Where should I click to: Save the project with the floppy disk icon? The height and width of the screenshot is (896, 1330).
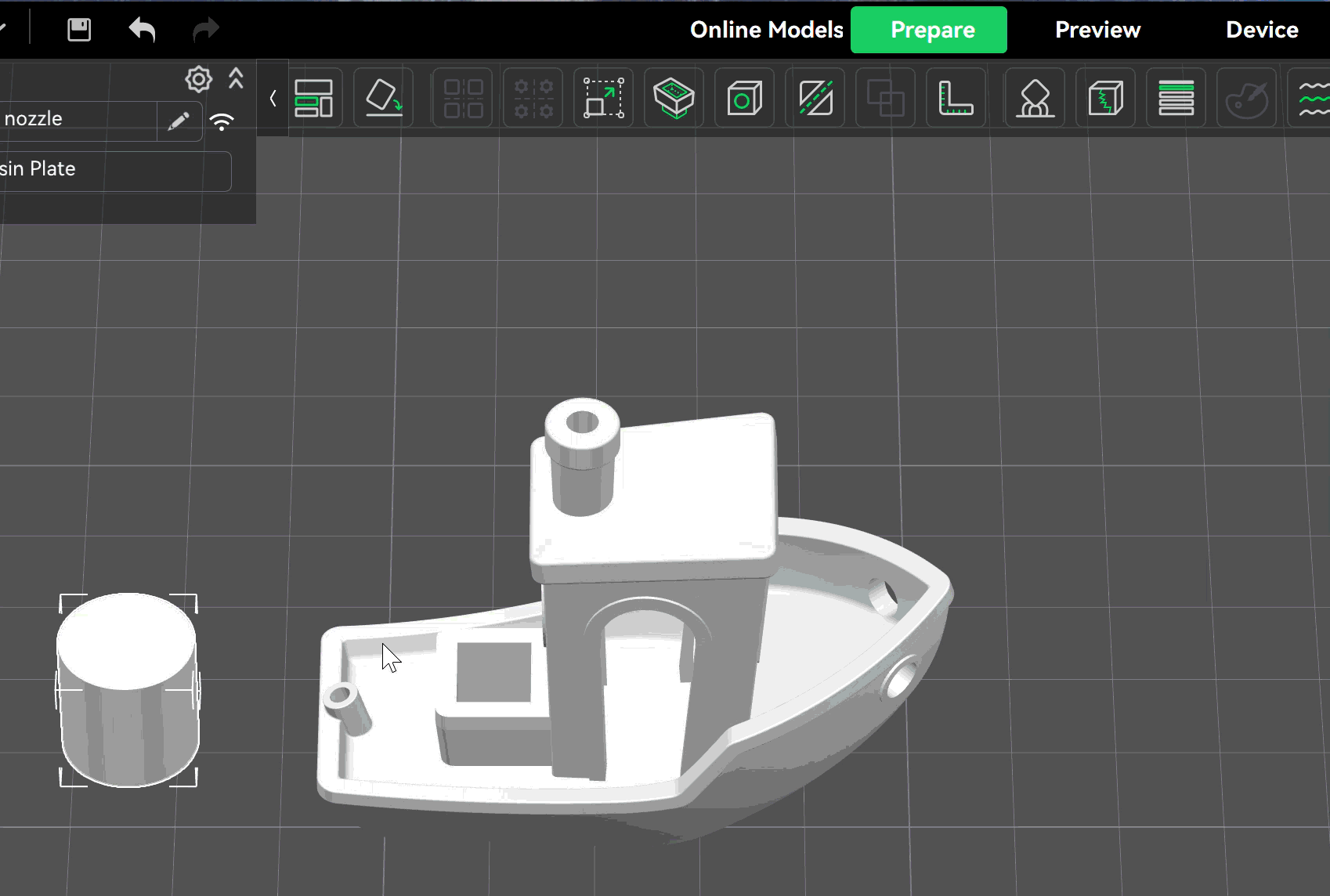(x=79, y=30)
